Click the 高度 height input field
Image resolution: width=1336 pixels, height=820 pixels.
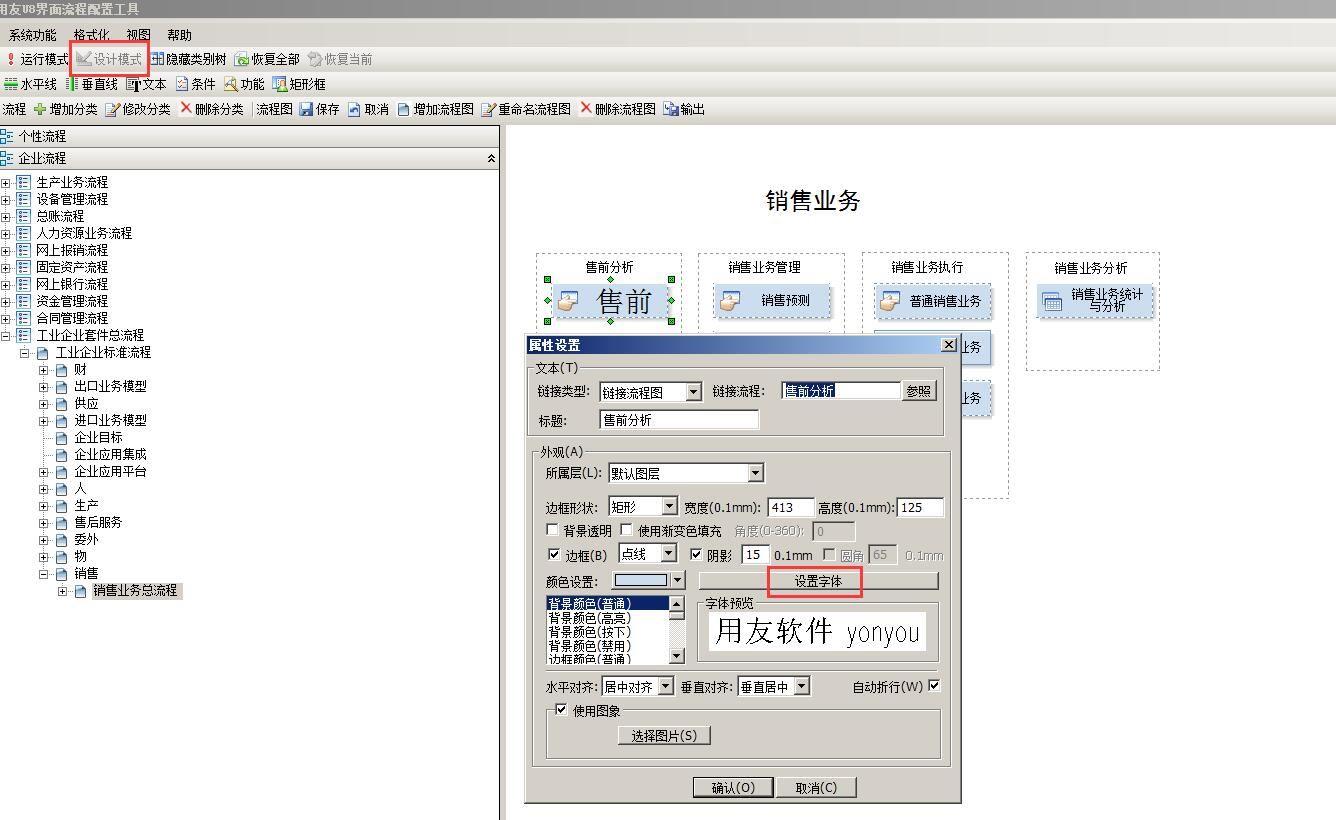pos(920,507)
